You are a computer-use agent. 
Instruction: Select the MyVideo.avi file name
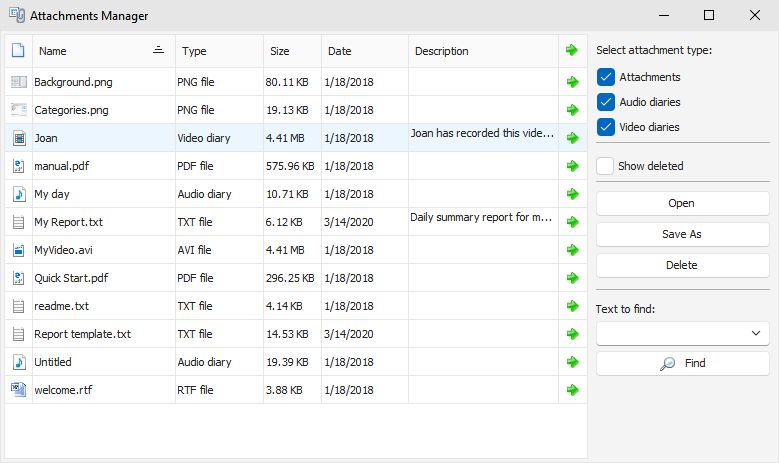pos(63,250)
